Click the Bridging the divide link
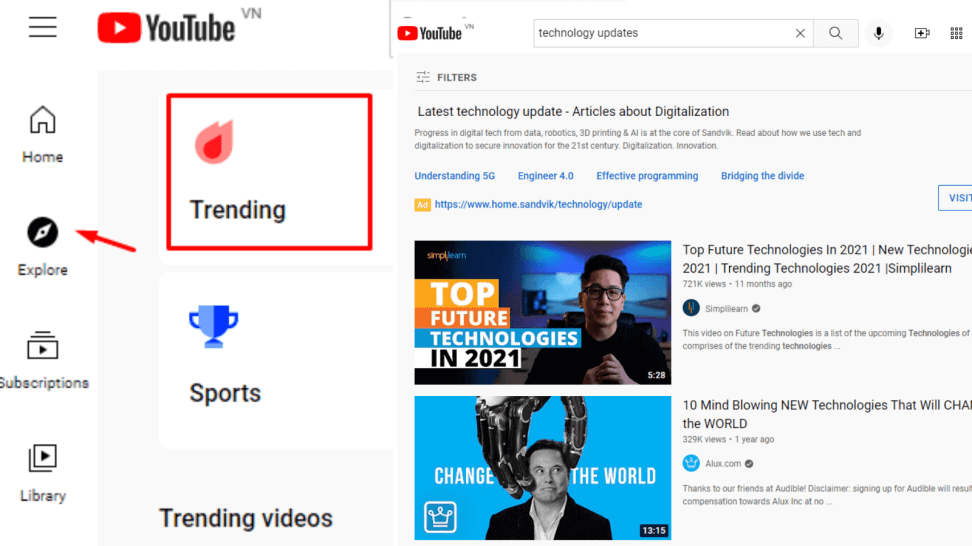This screenshot has width=972, height=546. coord(762,176)
